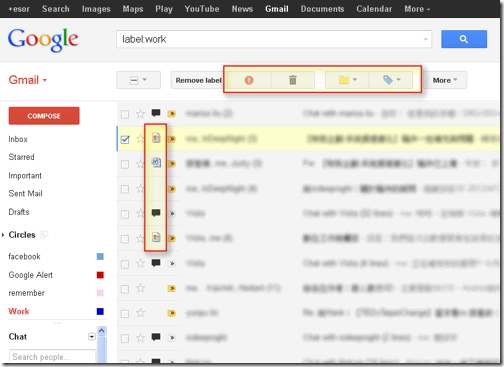Open Play in top bar
This screenshot has width=504, height=367.
click(164, 9)
